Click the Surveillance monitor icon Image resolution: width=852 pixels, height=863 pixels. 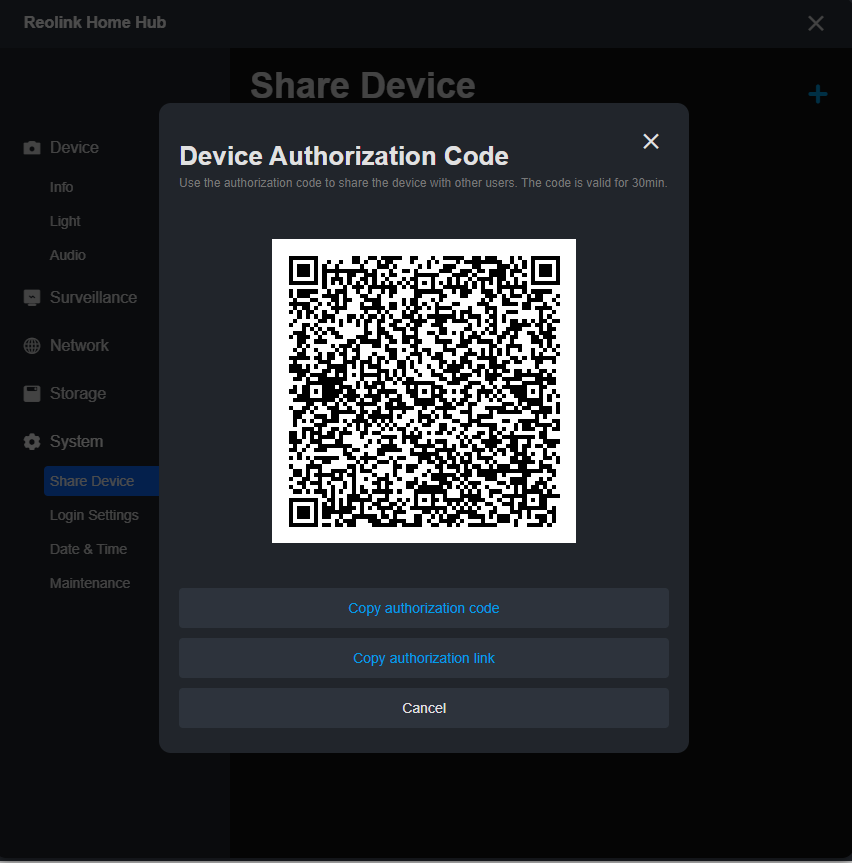(x=32, y=298)
